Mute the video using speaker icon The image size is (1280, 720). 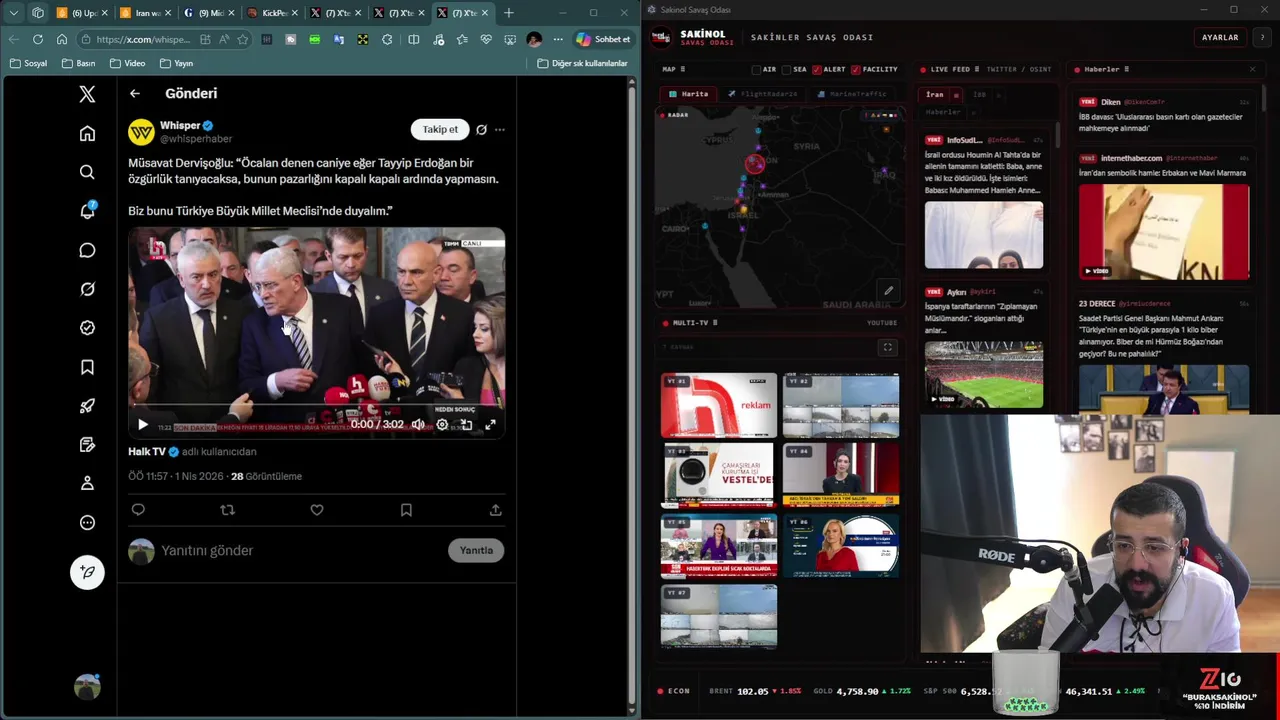point(418,424)
